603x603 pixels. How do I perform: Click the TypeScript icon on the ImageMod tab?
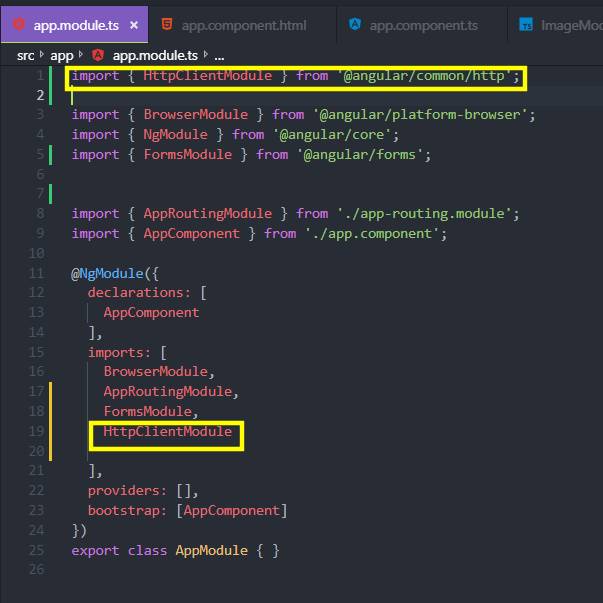click(x=526, y=24)
